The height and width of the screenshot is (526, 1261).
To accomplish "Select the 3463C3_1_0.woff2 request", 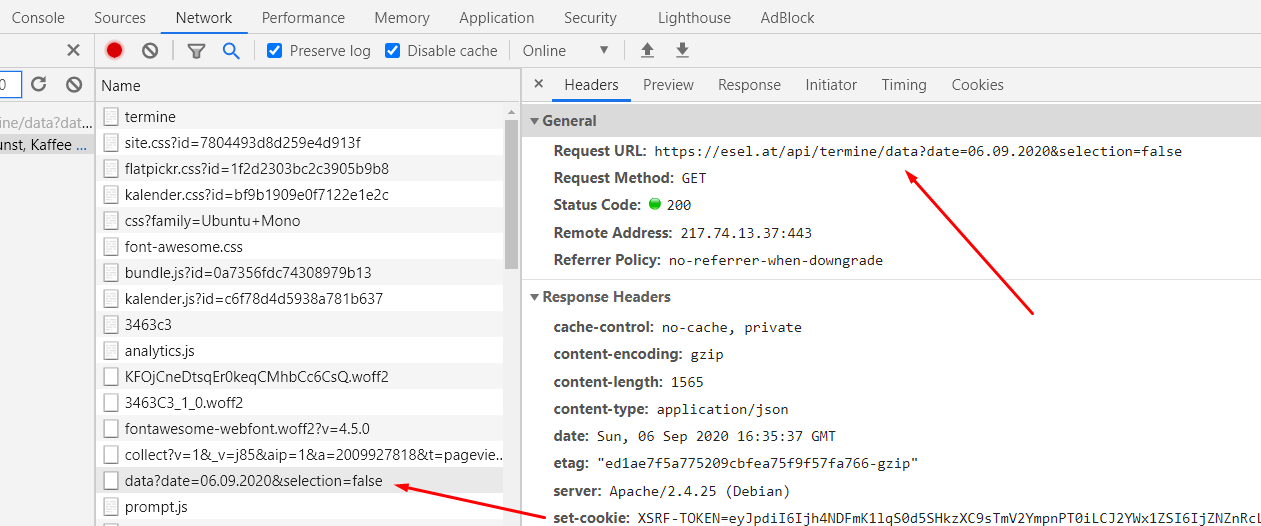I will tap(301, 403).
